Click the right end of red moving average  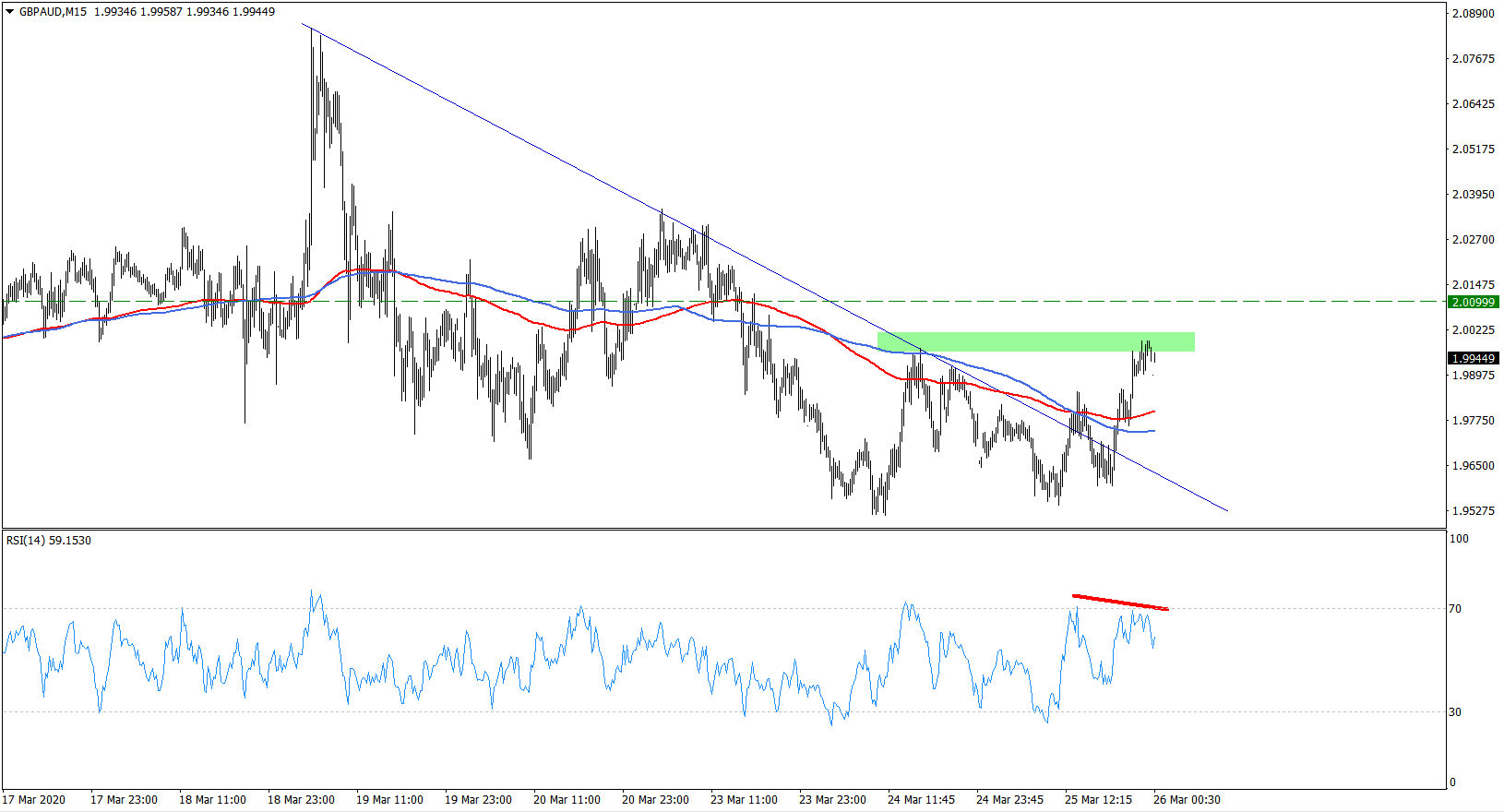1153,412
